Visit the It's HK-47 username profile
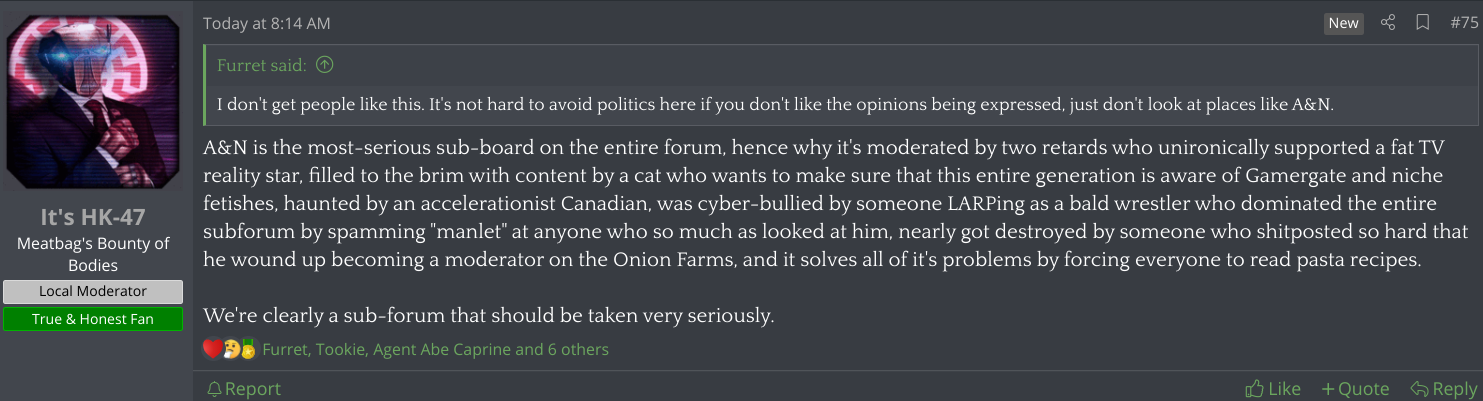This screenshot has height=401, width=1483. point(93,219)
